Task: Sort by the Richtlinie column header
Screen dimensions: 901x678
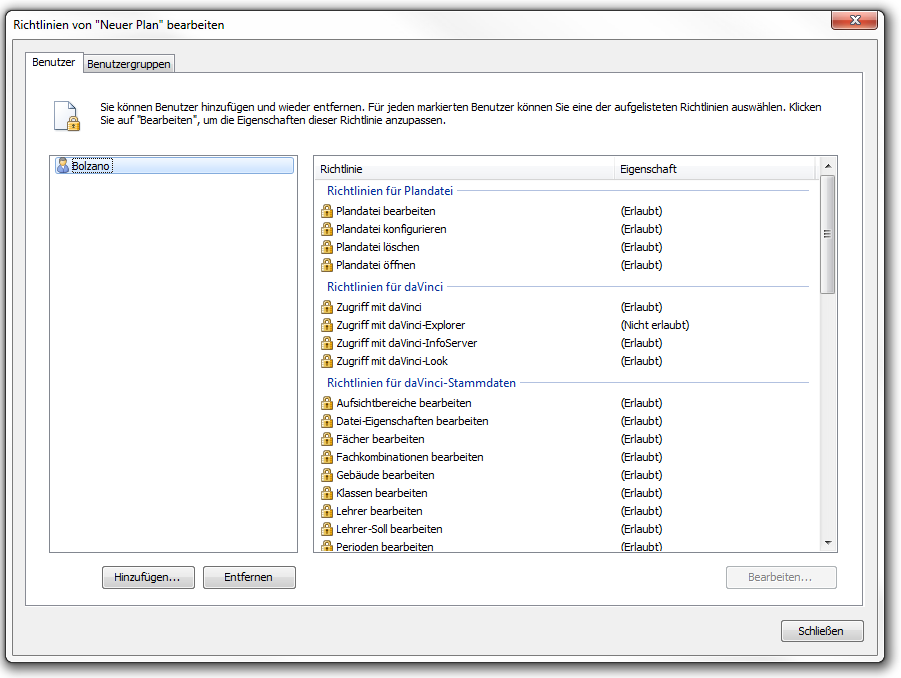Action: click(x=463, y=169)
